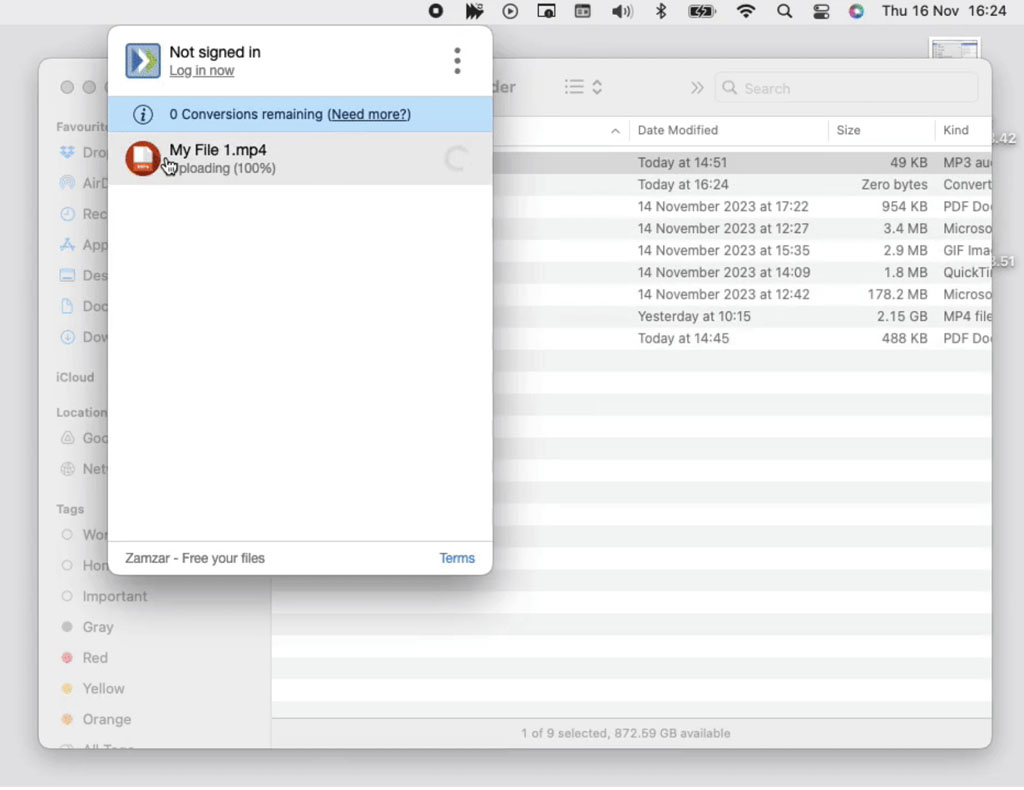Expand Finder toolbar overflow chevrons

tap(697, 87)
